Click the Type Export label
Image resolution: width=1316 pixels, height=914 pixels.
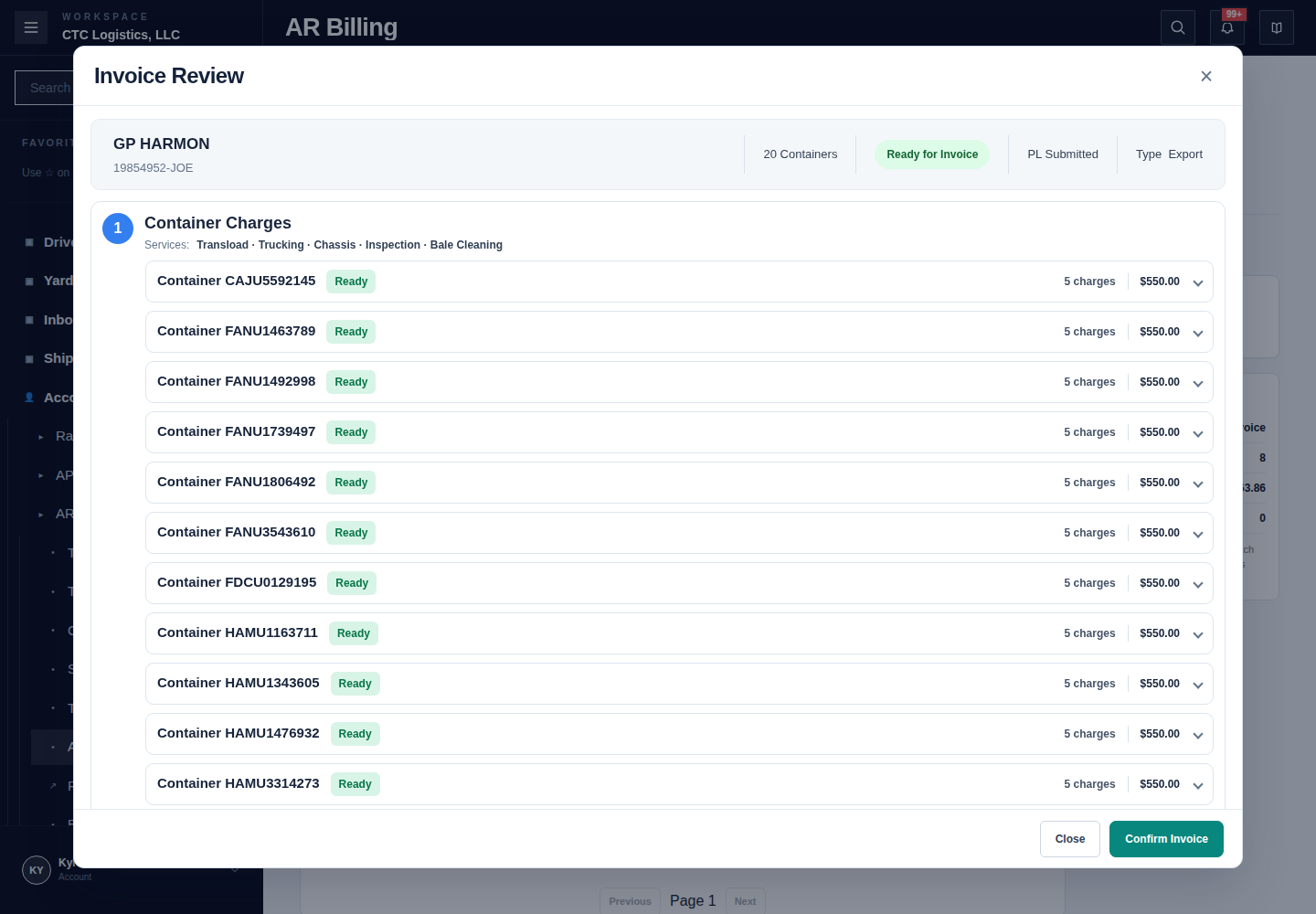[x=1169, y=154]
